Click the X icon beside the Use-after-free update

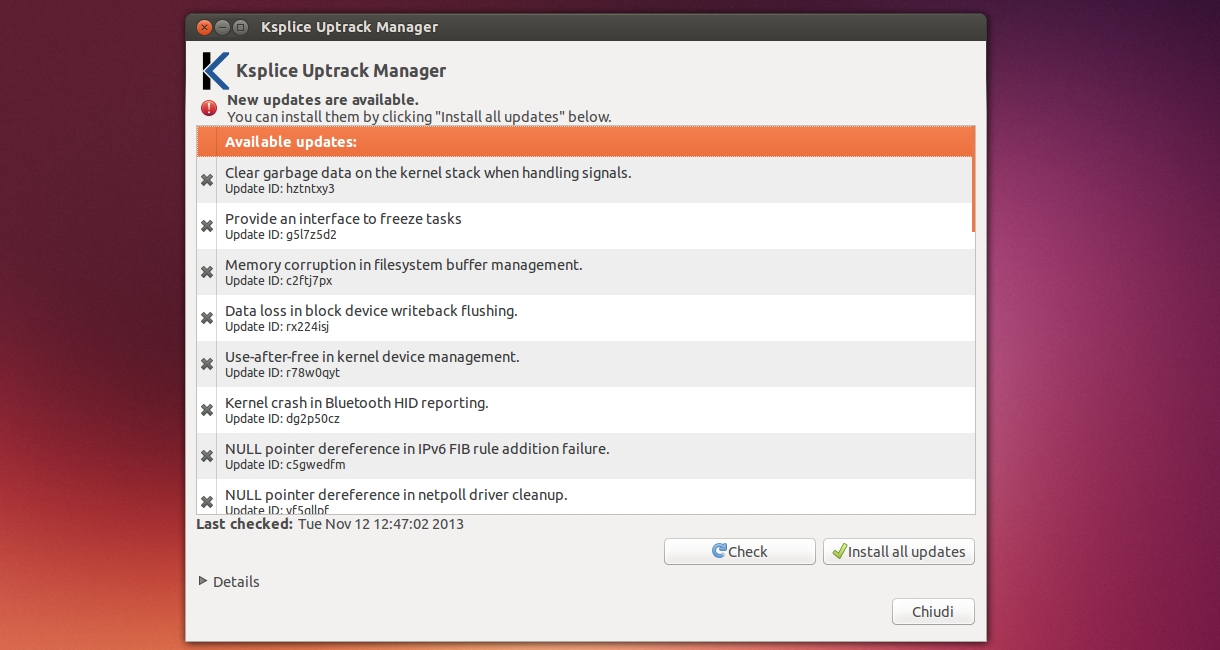click(x=207, y=364)
